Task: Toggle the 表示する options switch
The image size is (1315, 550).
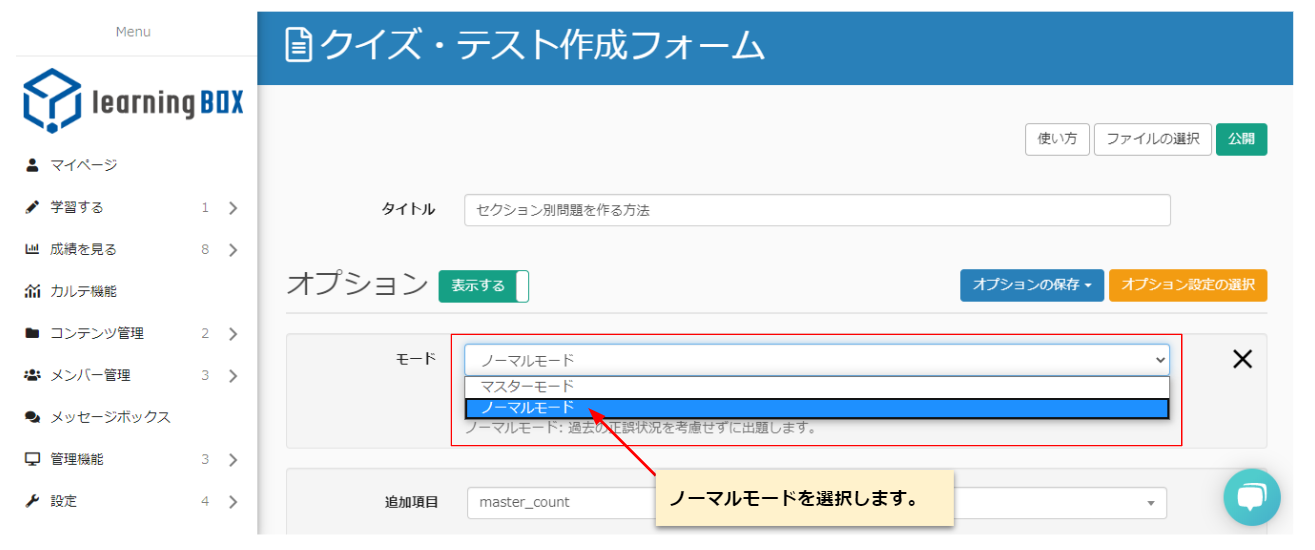Action: 483,286
